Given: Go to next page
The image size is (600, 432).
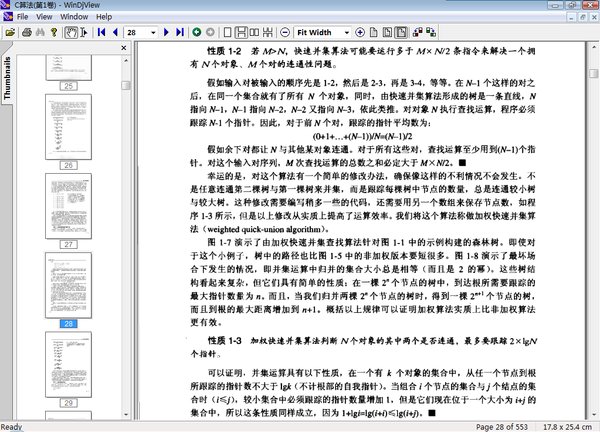Looking at the screenshot, I should pos(166,33).
